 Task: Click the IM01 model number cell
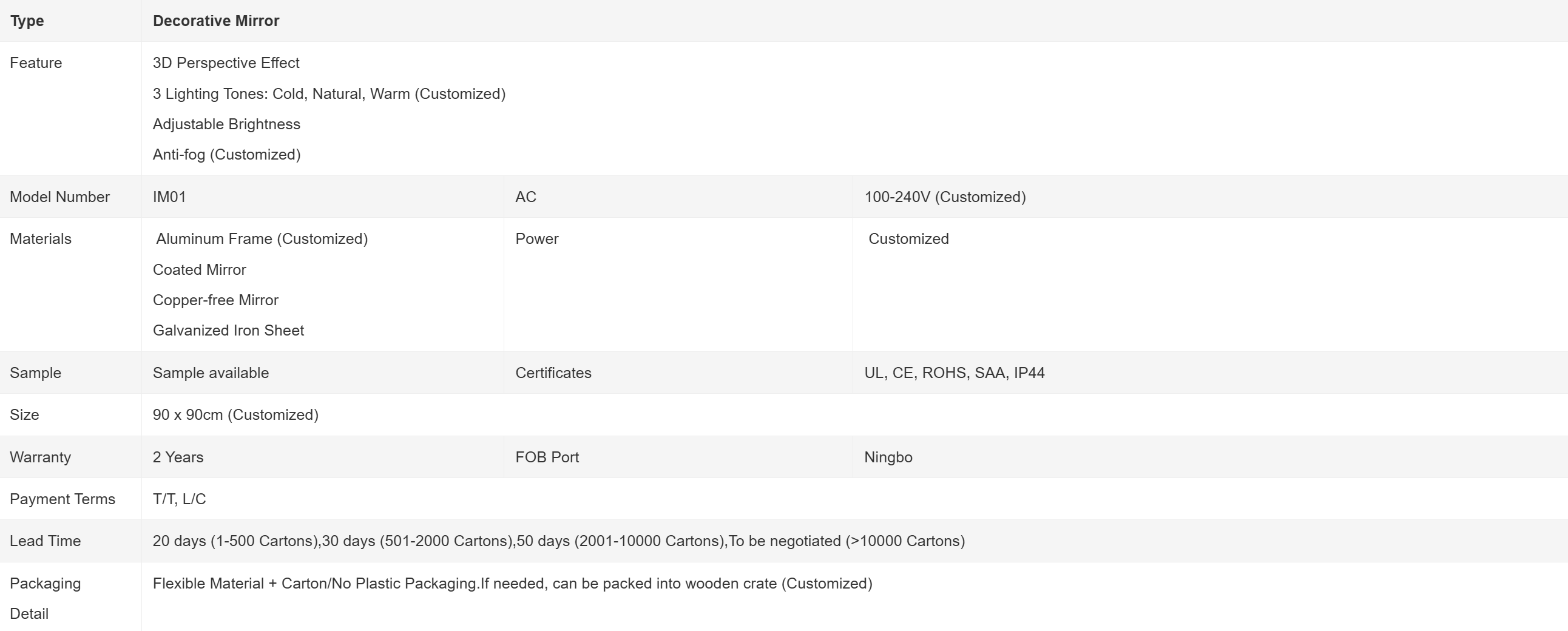tap(169, 197)
